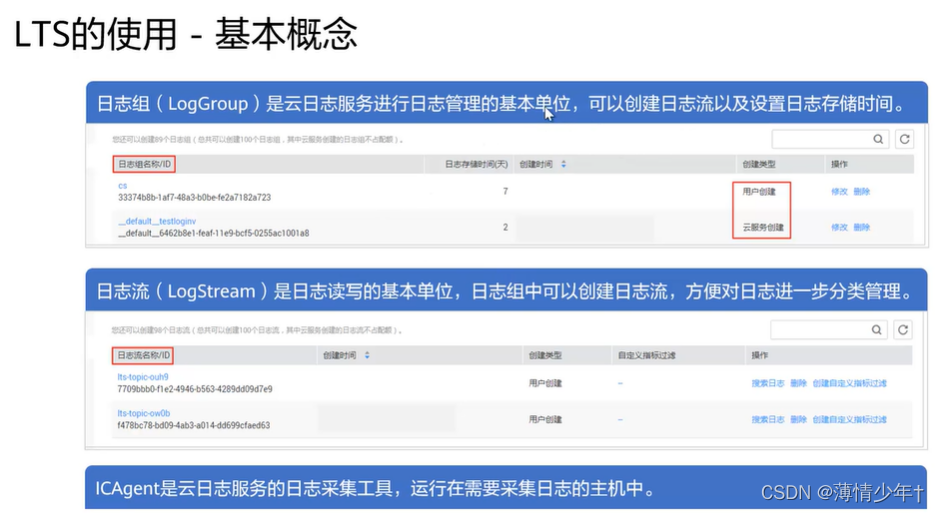This screenshot has height=513, width=940.
Task: Click the log stream quota hint text
Action: tap(257, 330)
